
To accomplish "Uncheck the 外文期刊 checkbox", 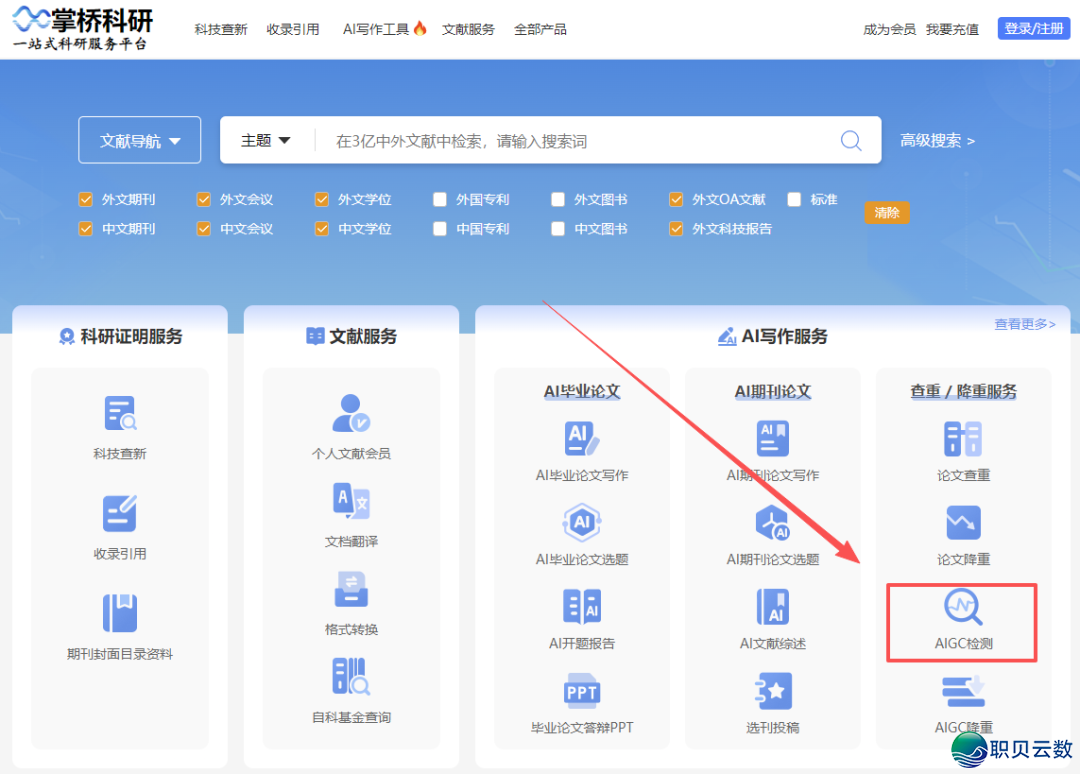I will click(x=86, y=199).
